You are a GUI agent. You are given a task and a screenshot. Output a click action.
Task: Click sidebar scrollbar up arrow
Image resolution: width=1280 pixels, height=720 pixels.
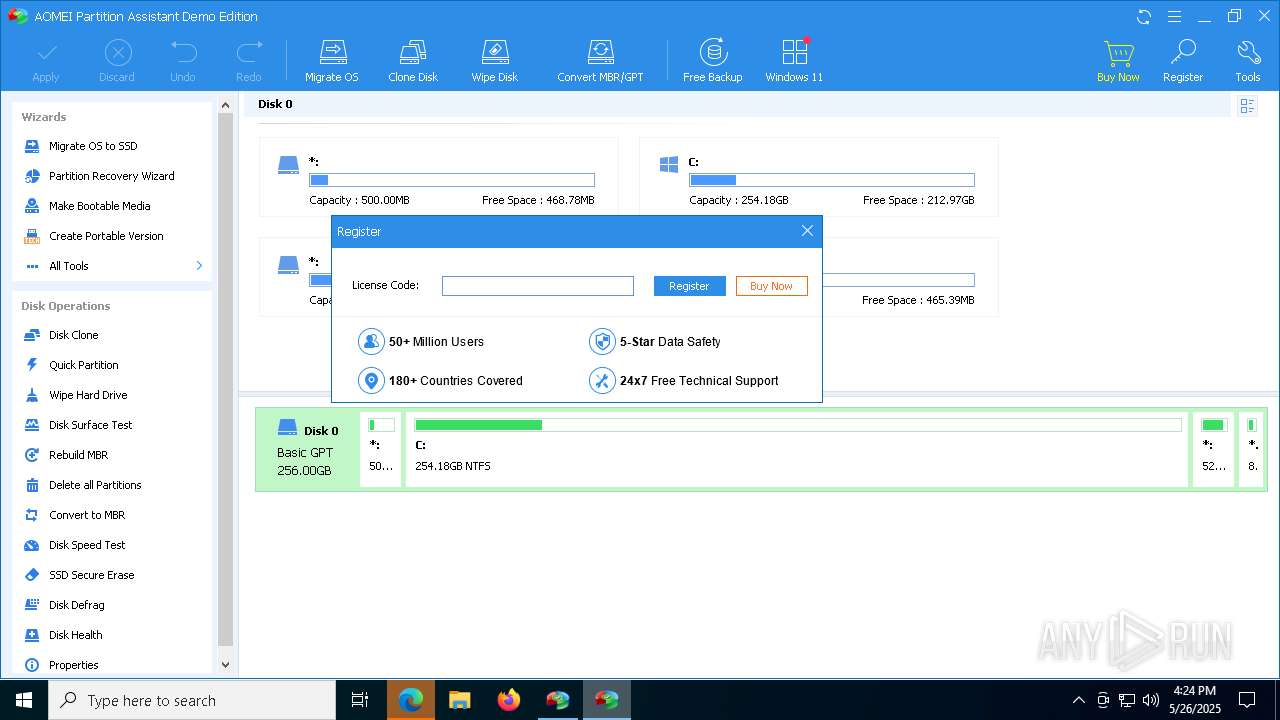[225, 104]
